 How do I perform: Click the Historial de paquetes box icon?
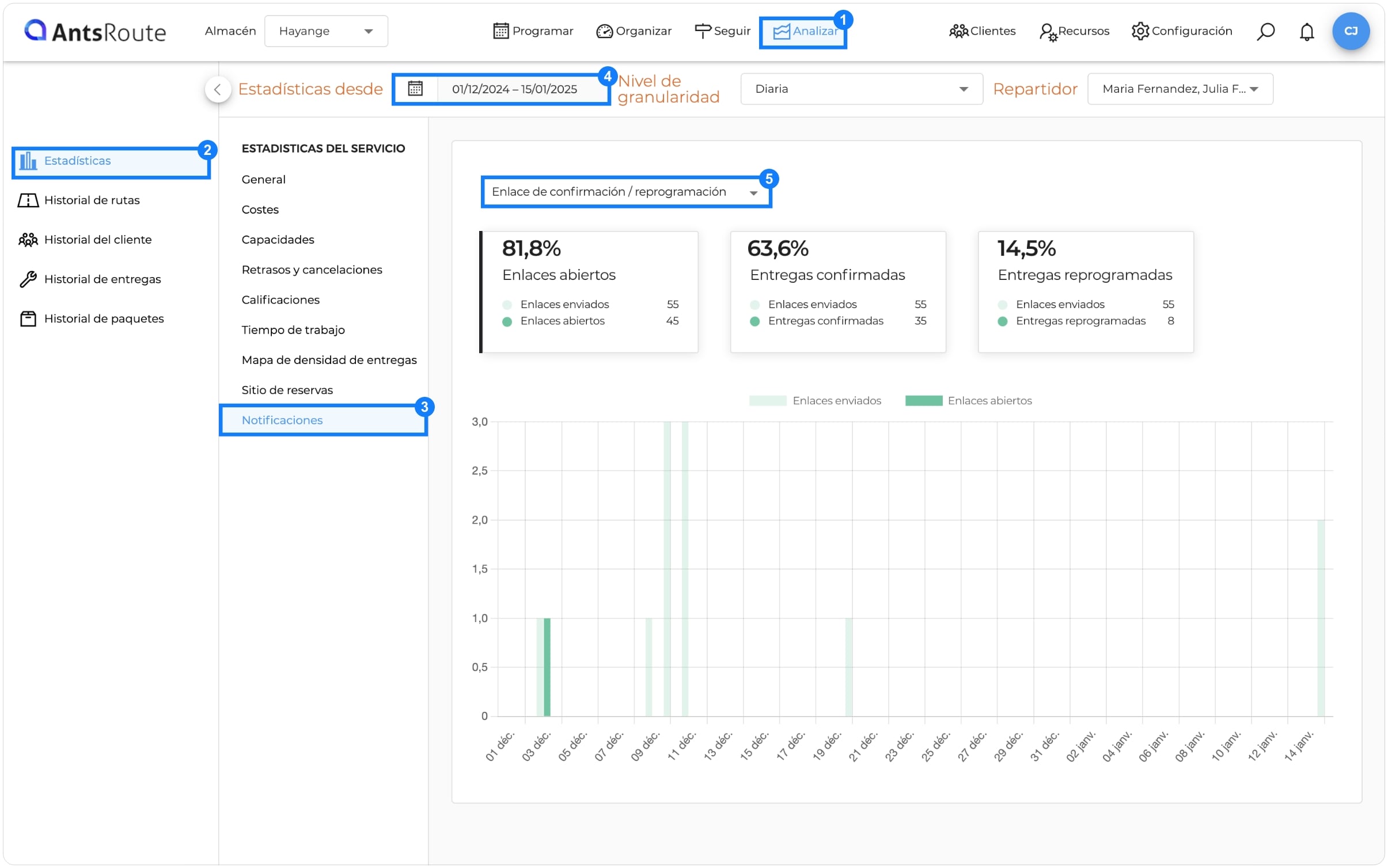(x=28, y=319)
